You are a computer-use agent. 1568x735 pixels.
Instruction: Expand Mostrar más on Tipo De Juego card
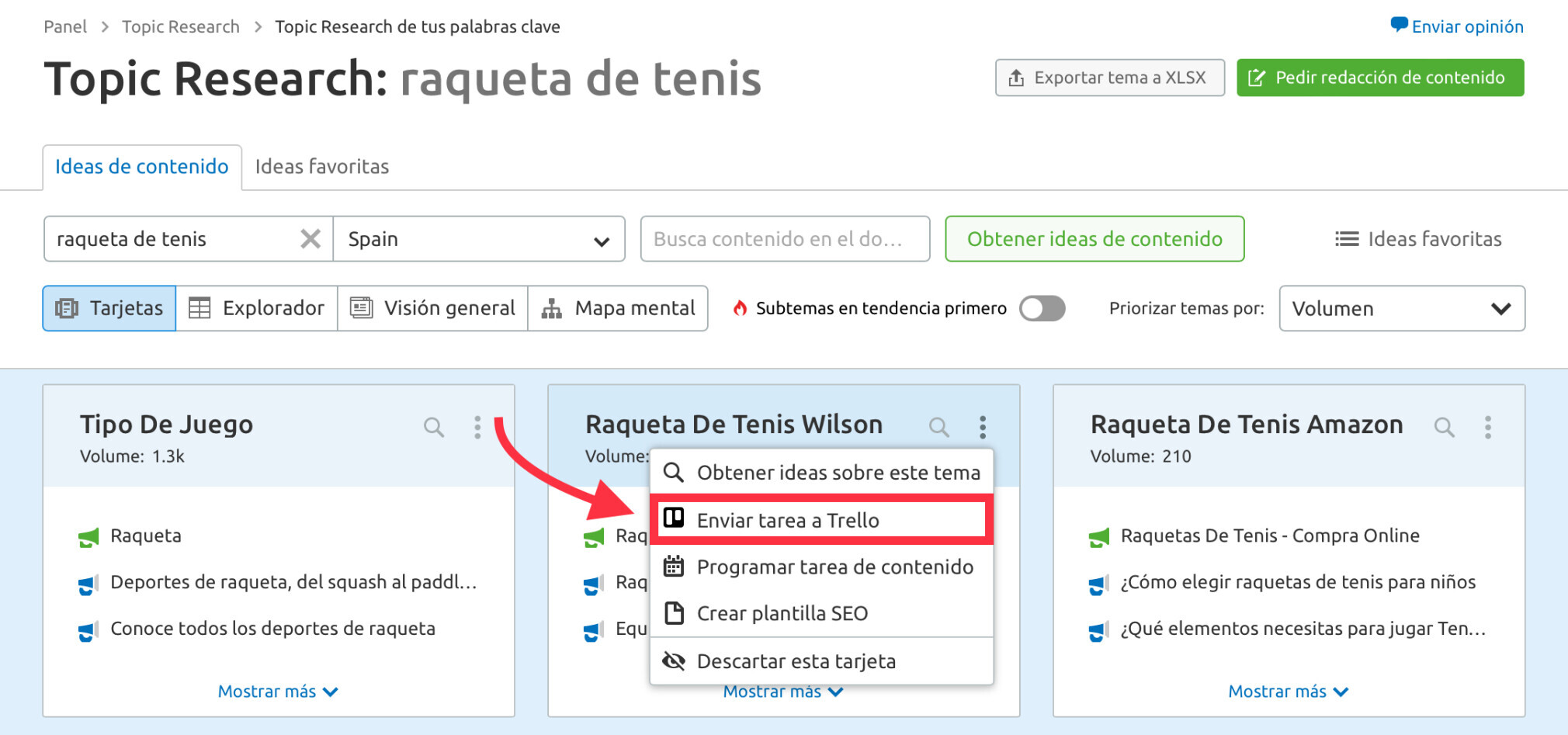coord(278,691)
